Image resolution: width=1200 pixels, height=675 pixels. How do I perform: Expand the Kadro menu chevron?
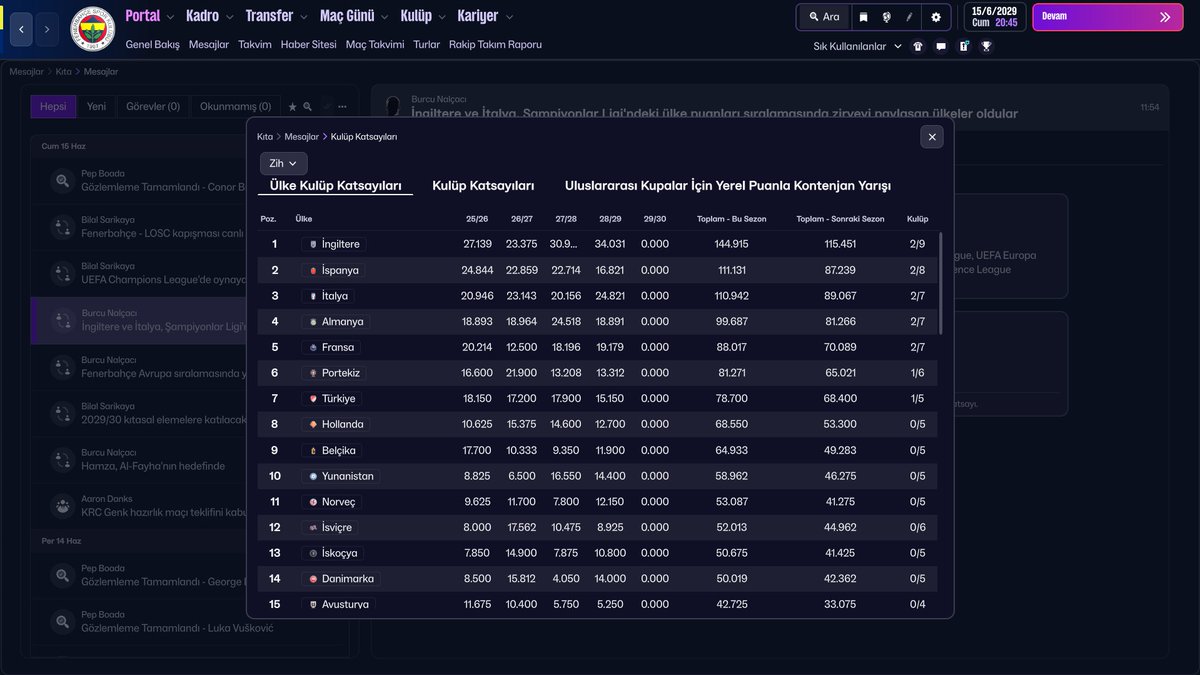pos(229,17)
